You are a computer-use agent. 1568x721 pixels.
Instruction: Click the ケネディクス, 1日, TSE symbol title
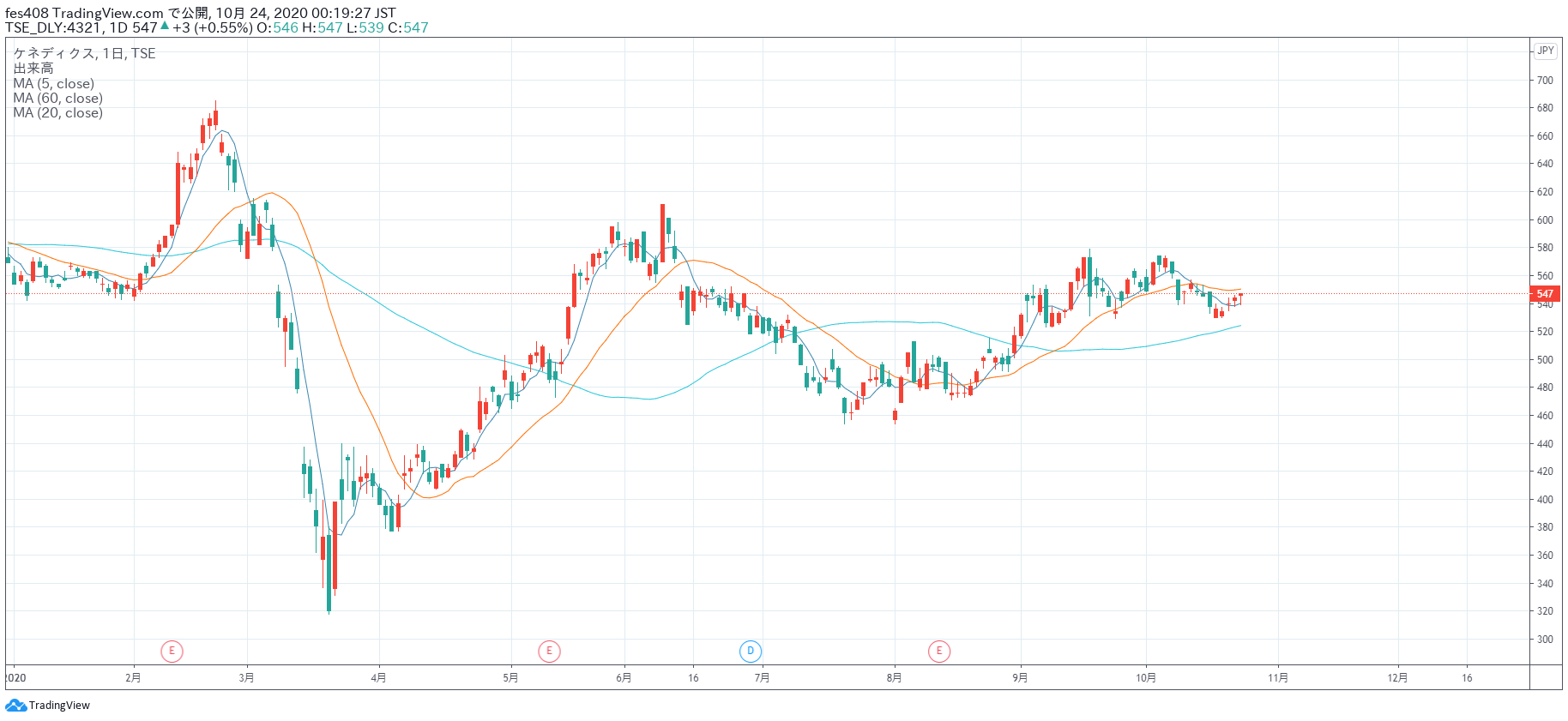point(84,53)
